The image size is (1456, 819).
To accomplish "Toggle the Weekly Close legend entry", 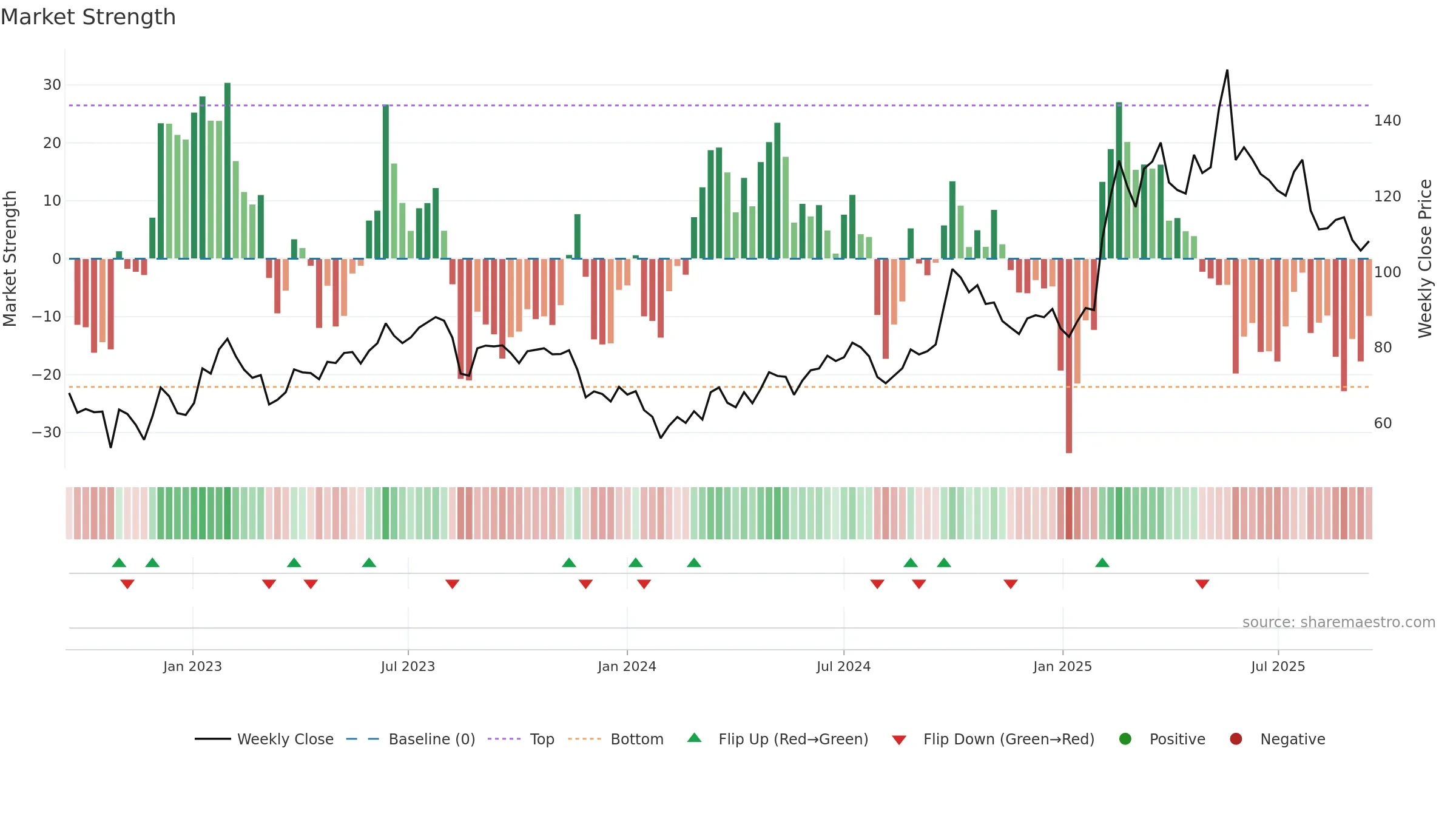I will click(x=265, y=739).
